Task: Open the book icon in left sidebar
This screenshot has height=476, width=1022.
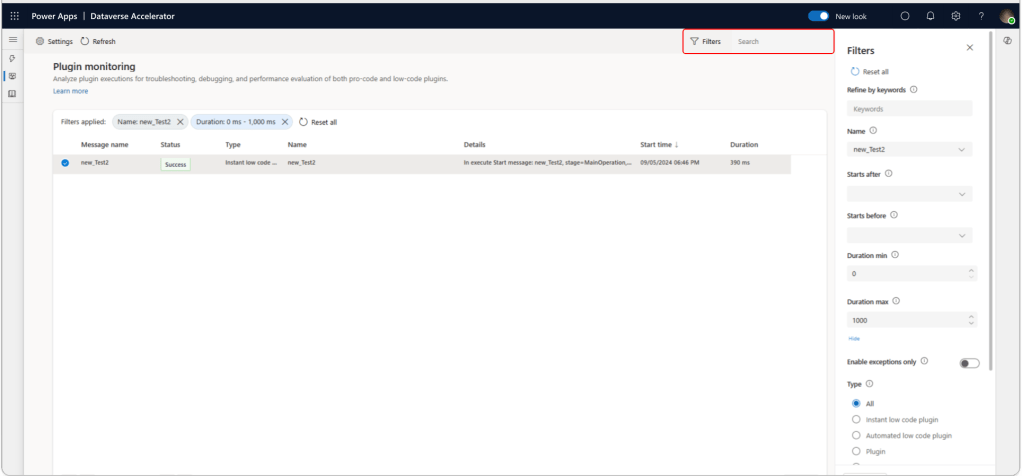Action: [x=12, y=94]
